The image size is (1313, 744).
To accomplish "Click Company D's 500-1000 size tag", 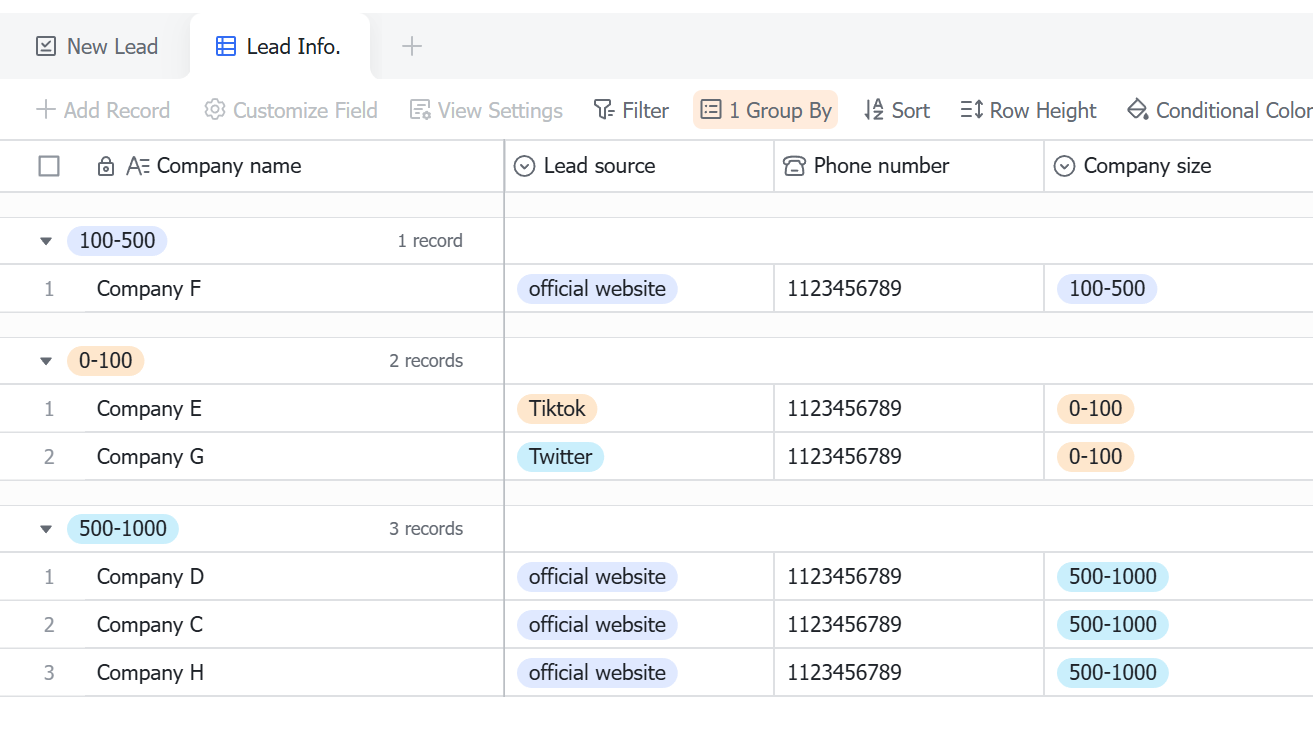I will pos(1113,577).
